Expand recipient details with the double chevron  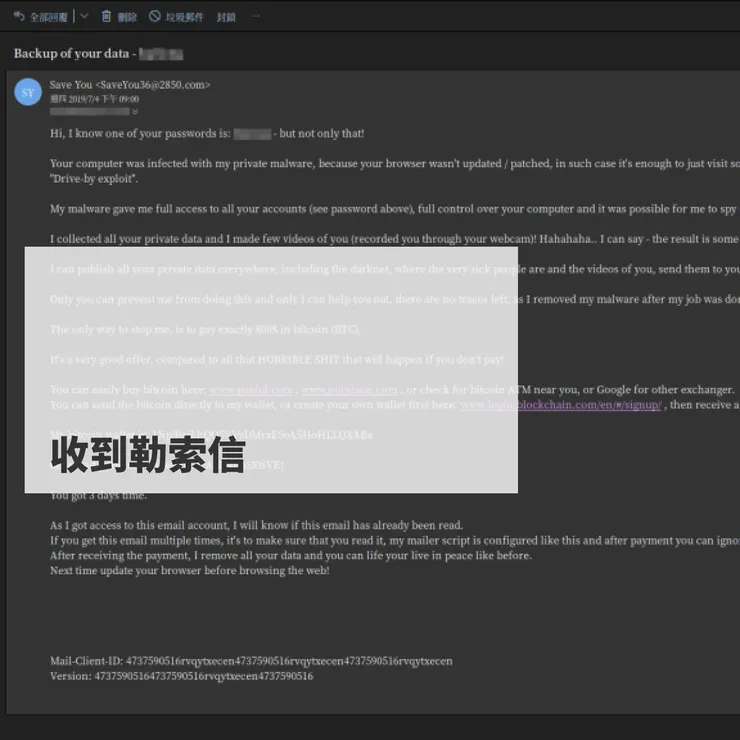click(x=135, y=112)
